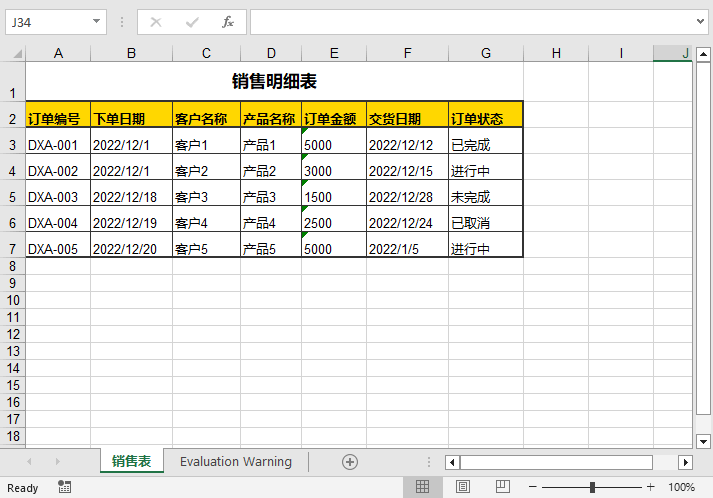Expand the formula bar chevron
Screen dimensions: 713x498
pyautogui.click(x=700, y=21)
